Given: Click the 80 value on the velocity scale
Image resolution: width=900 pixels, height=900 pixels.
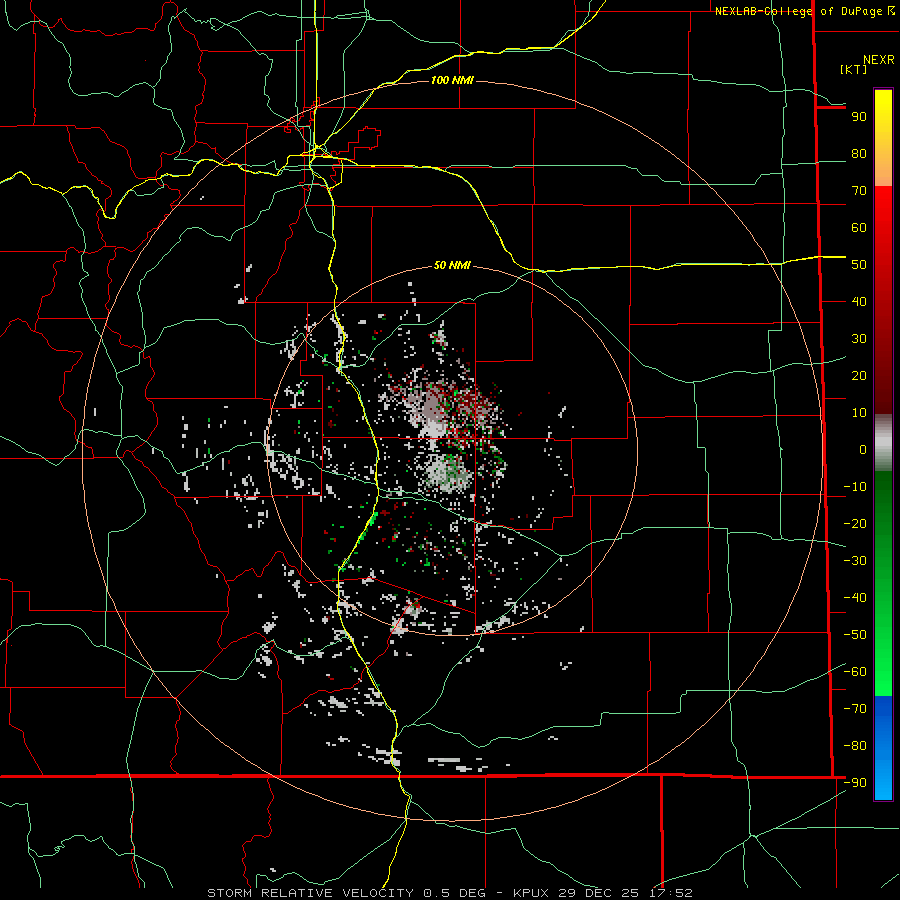Looking at the screenshot, I should (859, 154).
